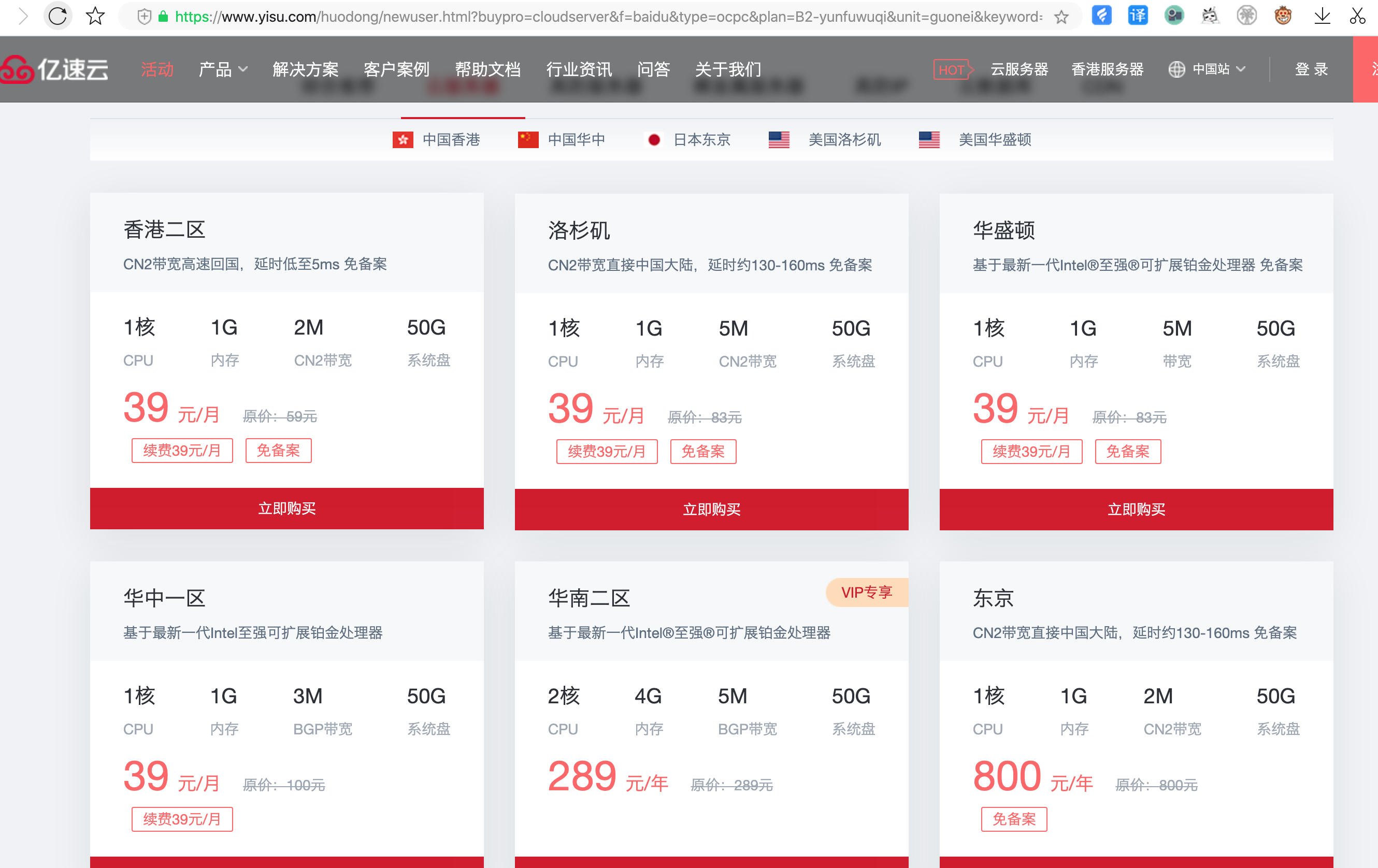This screenshot has height=868, width=1378.
Task: Select the 中国华中 region tab
Action: pos(562,140)
